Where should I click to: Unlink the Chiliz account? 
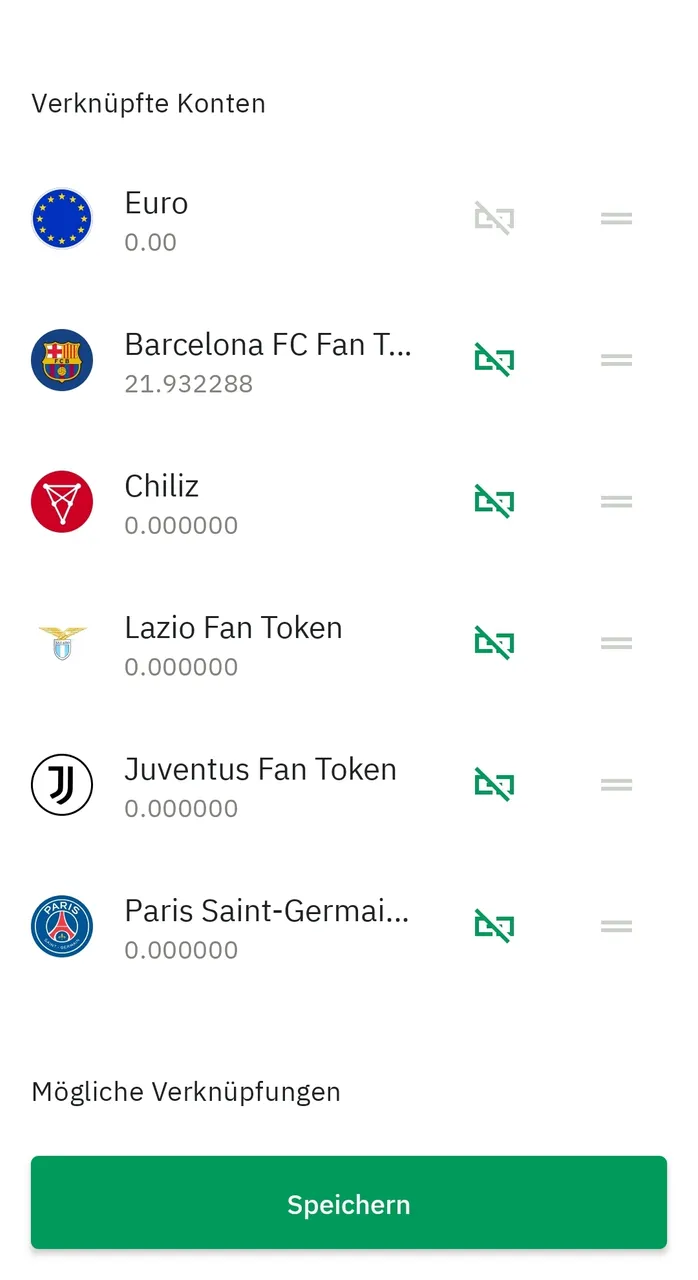coord(494,502)
